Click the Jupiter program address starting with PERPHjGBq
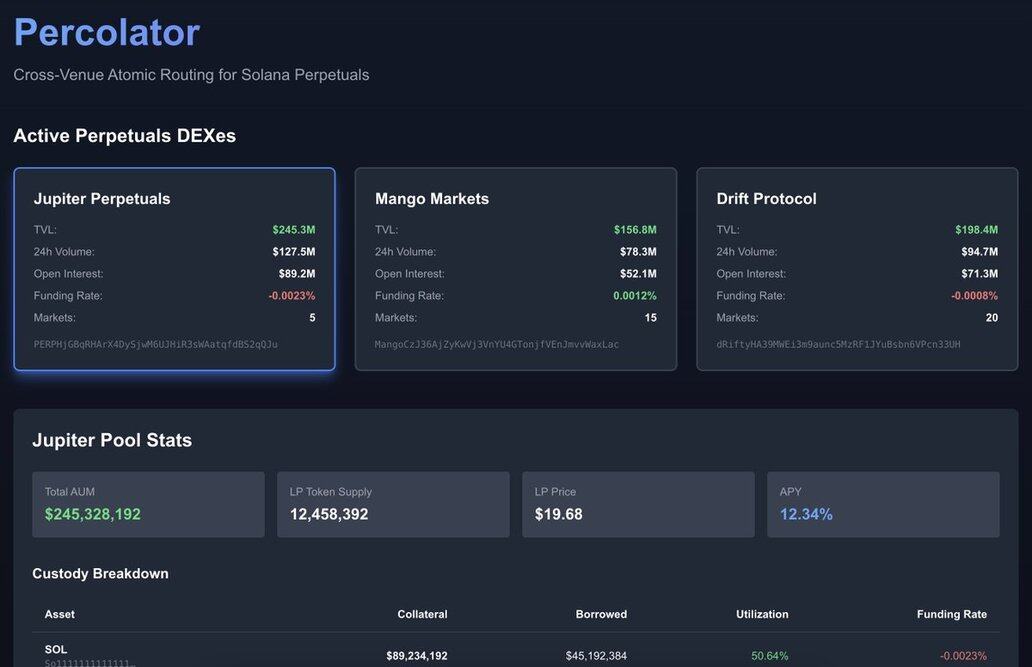 [156, 344]
